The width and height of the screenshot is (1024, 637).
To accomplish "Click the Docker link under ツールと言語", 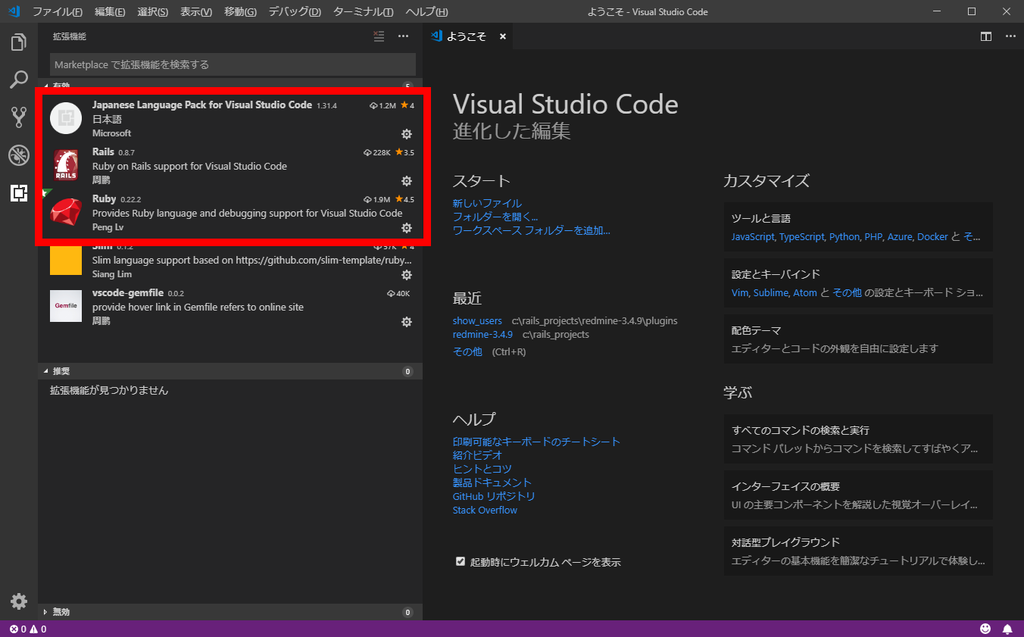I will pos(932,237).
